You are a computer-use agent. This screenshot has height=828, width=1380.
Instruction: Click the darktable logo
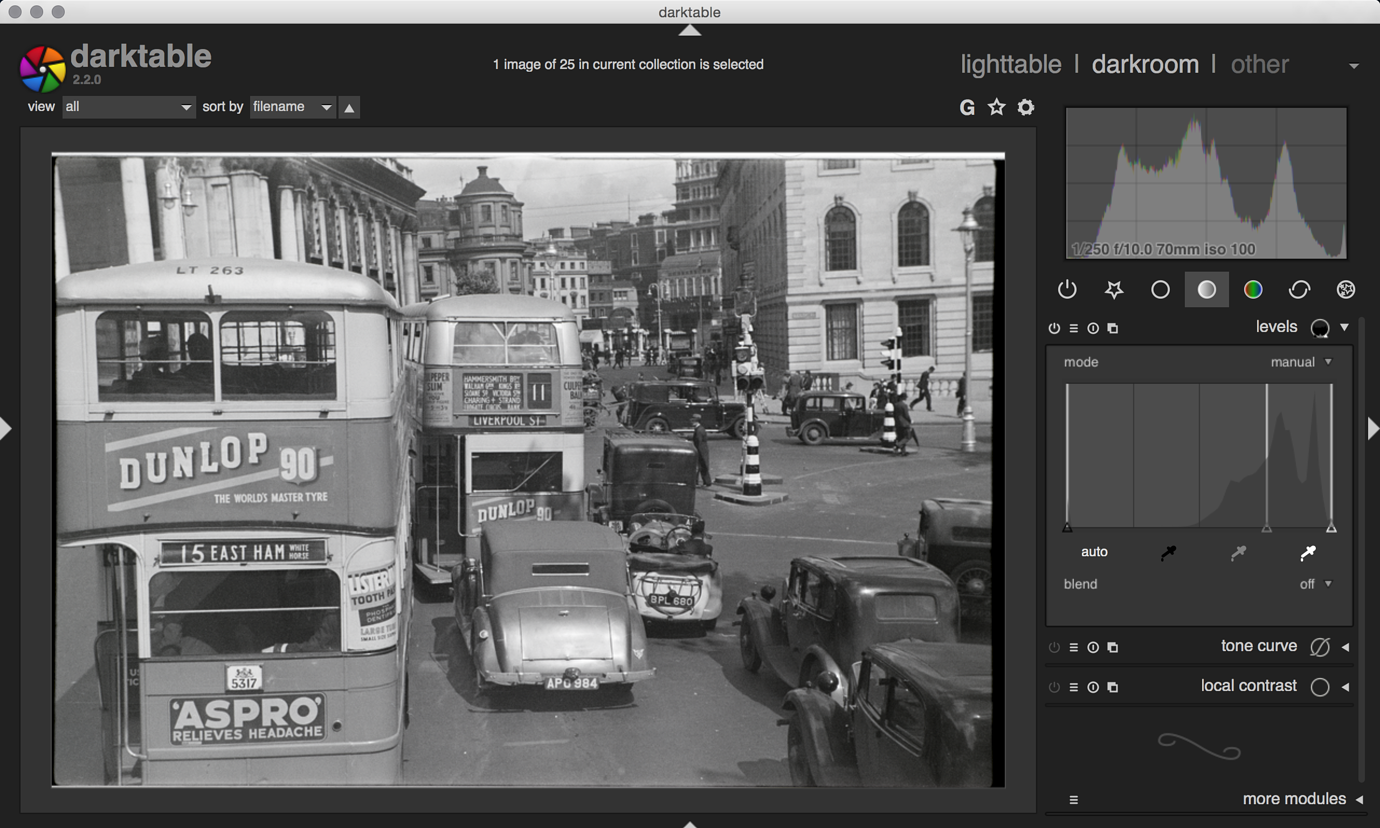pyautogui.click(x=42, y=68)
